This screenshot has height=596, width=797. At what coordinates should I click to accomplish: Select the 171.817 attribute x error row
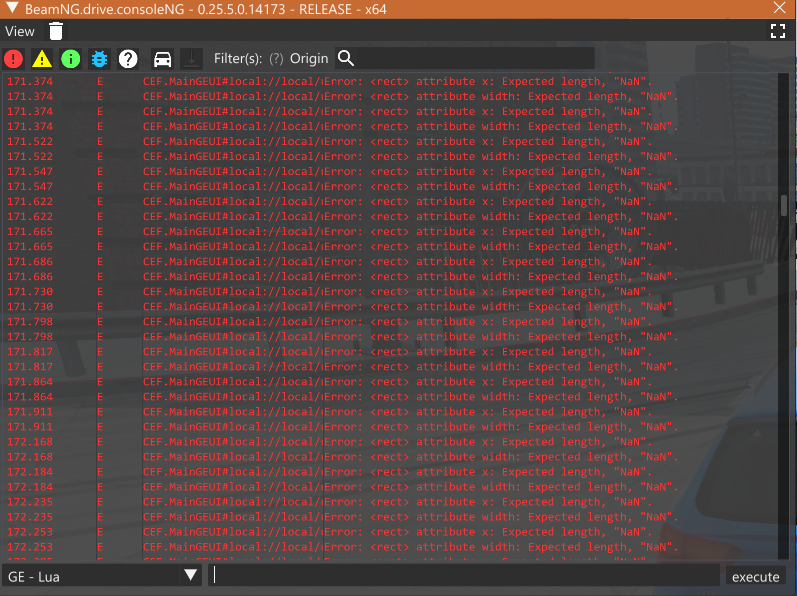tap(391, 352)
